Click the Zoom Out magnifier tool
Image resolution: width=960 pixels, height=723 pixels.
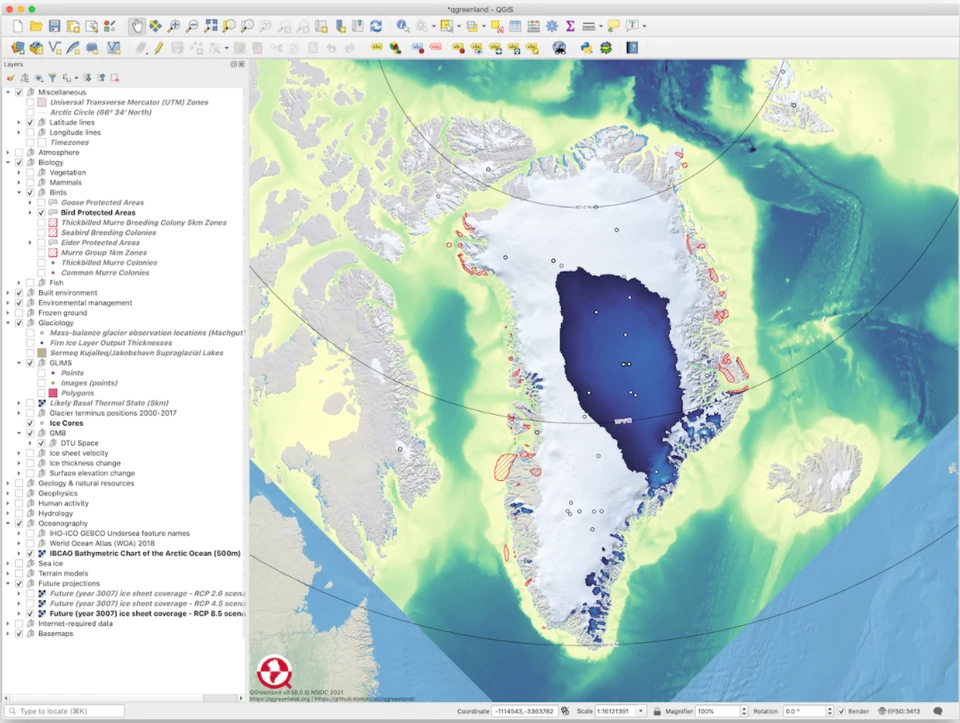tap(192, 26)
